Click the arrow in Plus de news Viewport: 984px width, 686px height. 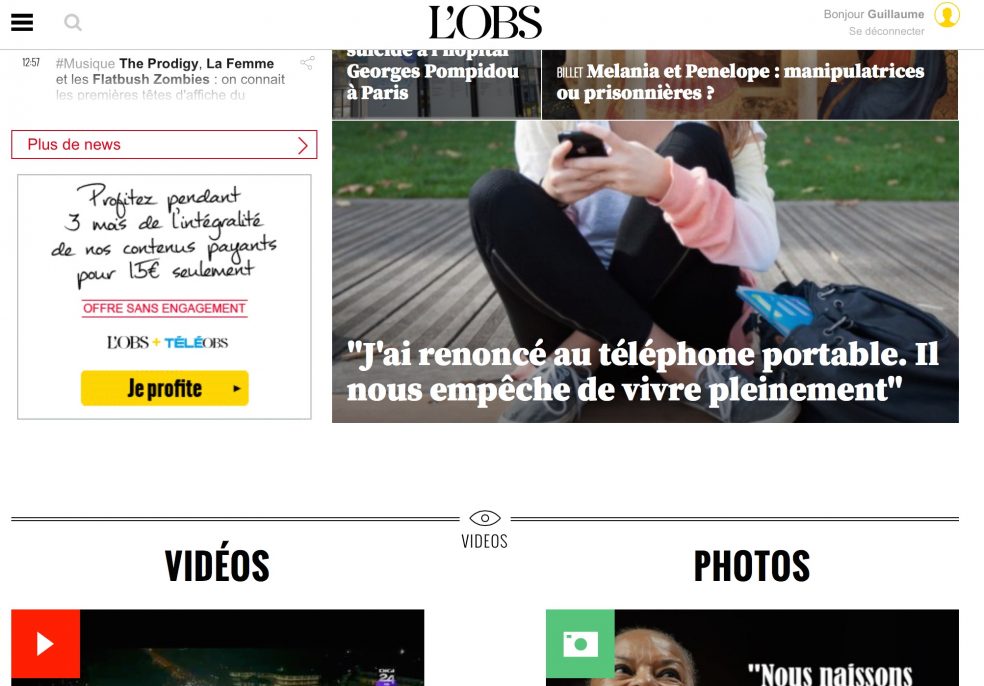click(302, 145)
